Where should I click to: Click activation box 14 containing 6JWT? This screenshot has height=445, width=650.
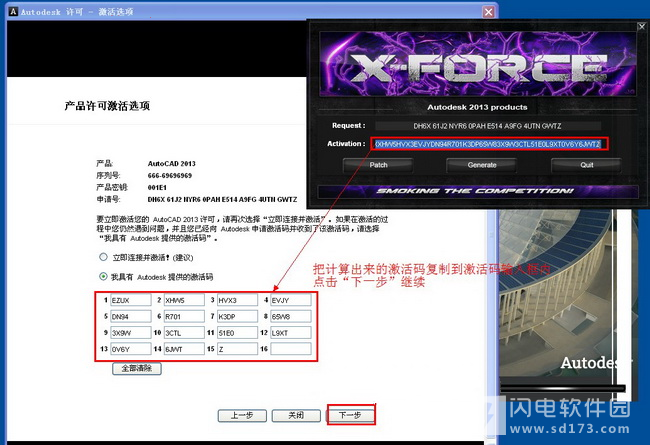coord(184,349)
